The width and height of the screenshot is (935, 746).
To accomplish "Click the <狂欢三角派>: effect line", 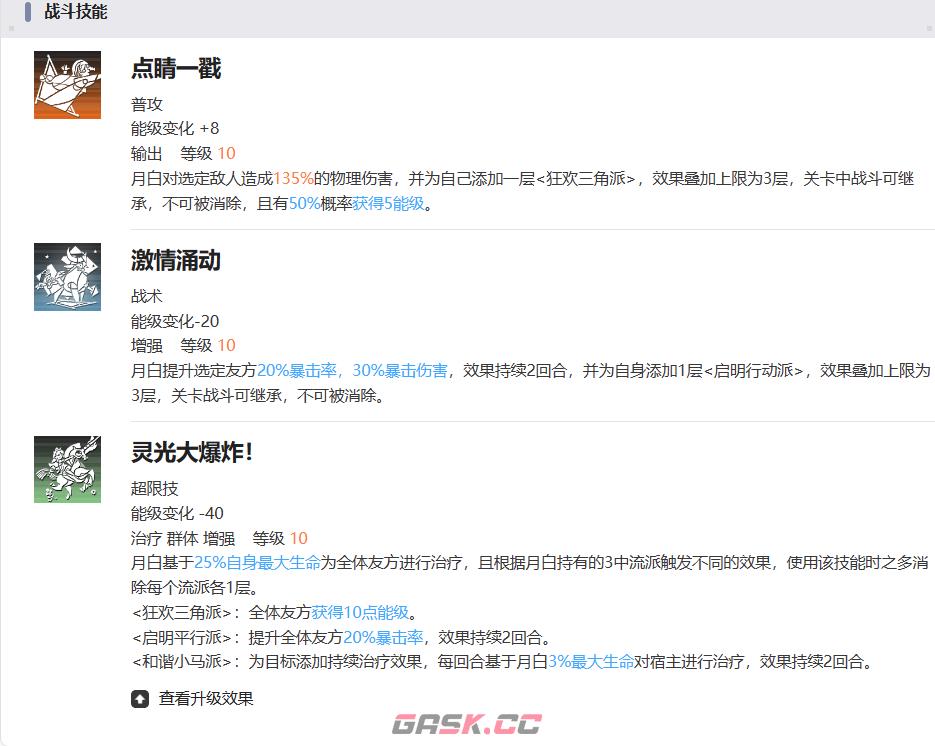I will pos(277,612).
